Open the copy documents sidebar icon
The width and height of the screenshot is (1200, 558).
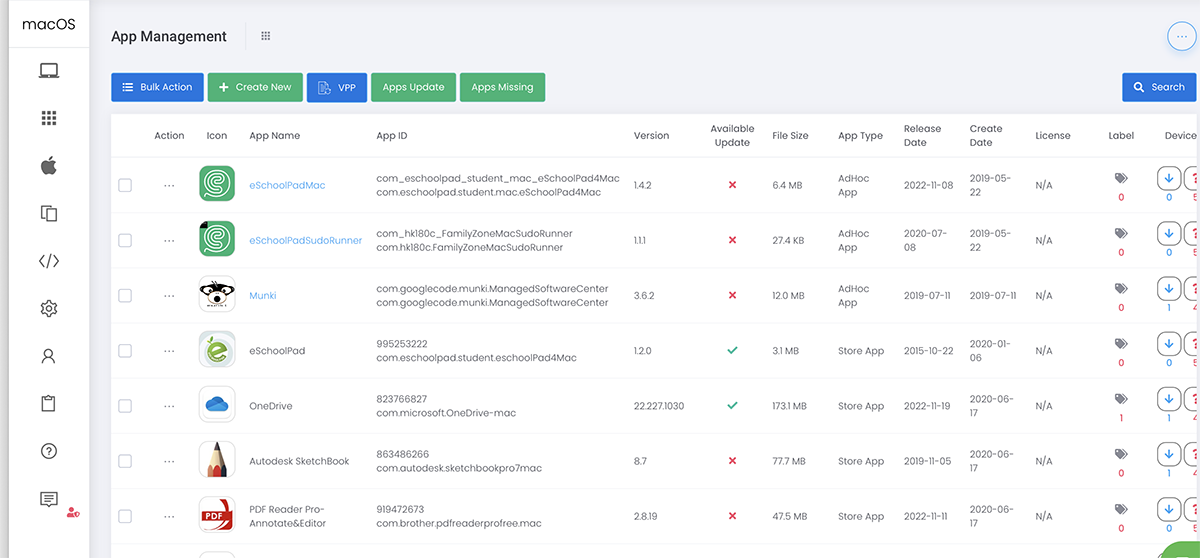[49, 213]
